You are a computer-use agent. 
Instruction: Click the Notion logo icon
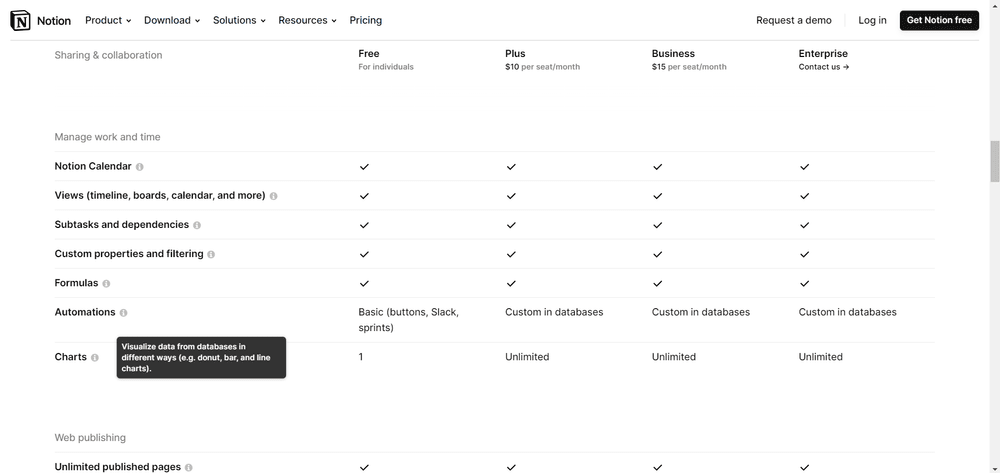[x=20, y=20]
